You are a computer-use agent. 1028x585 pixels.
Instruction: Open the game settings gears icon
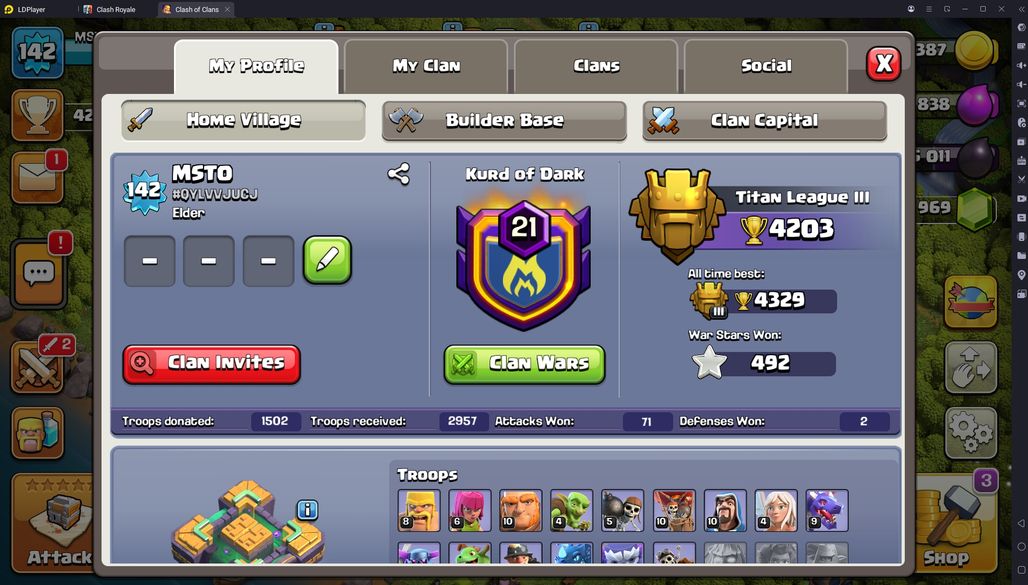(971, 432)
